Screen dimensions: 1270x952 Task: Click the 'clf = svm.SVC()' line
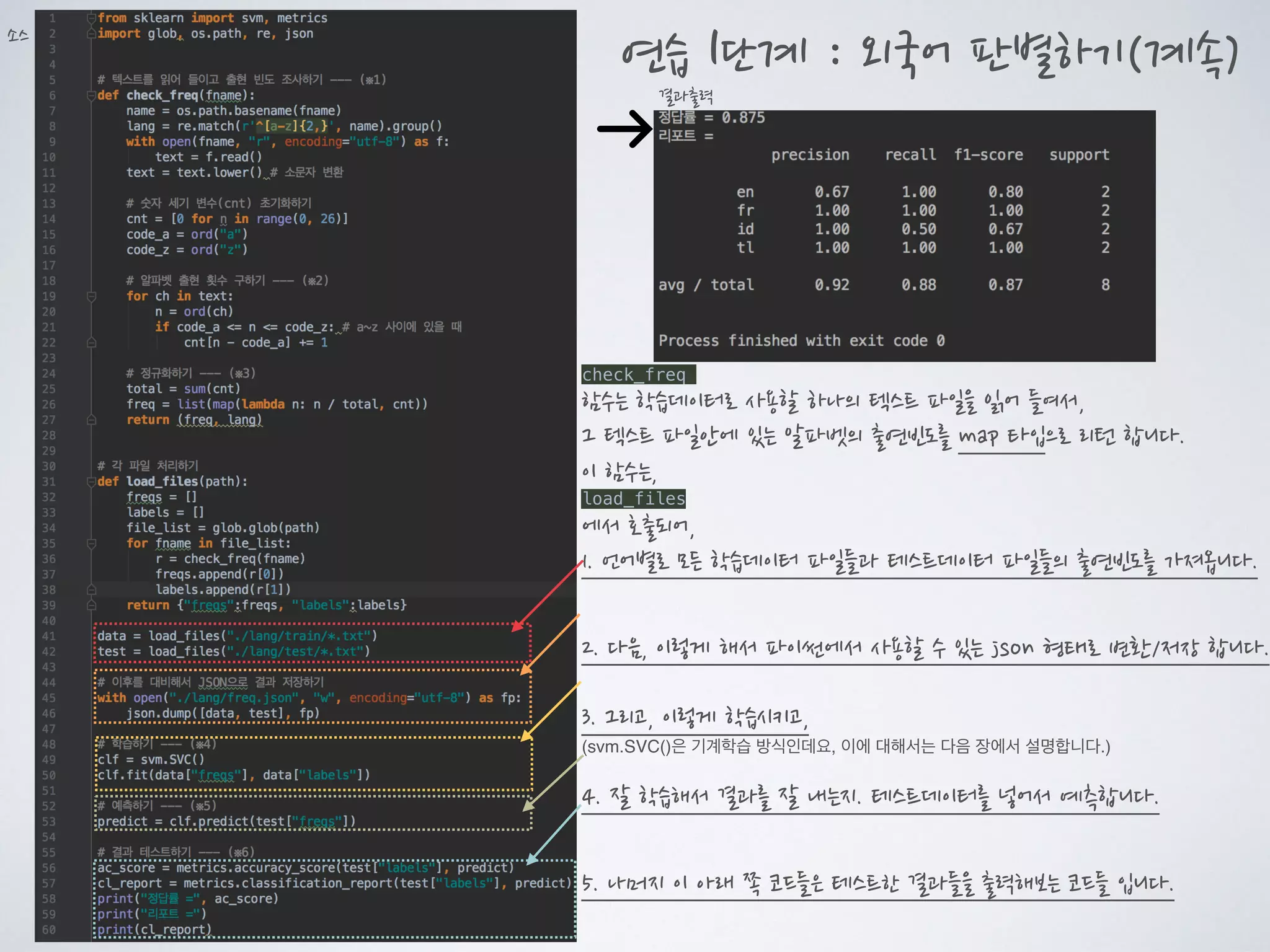click(151, 759)
